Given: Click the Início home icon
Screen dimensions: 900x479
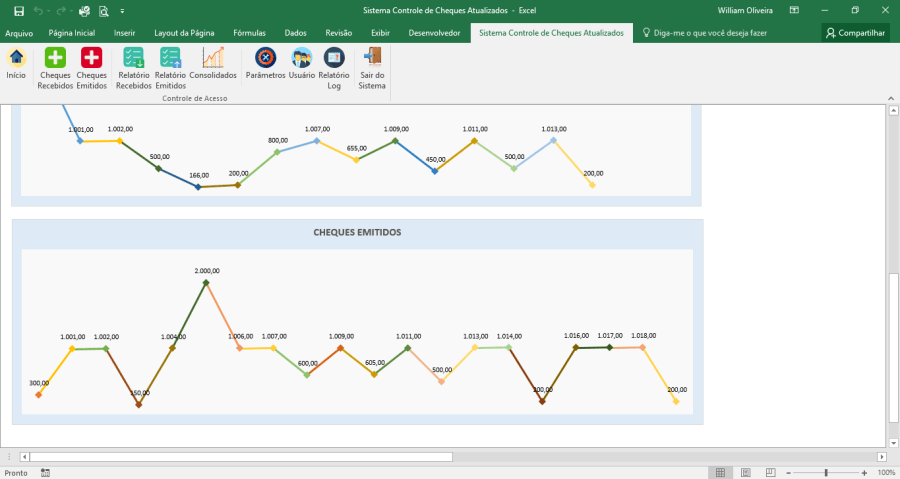Looking at the screenshot, I should [x=16, y=57].
